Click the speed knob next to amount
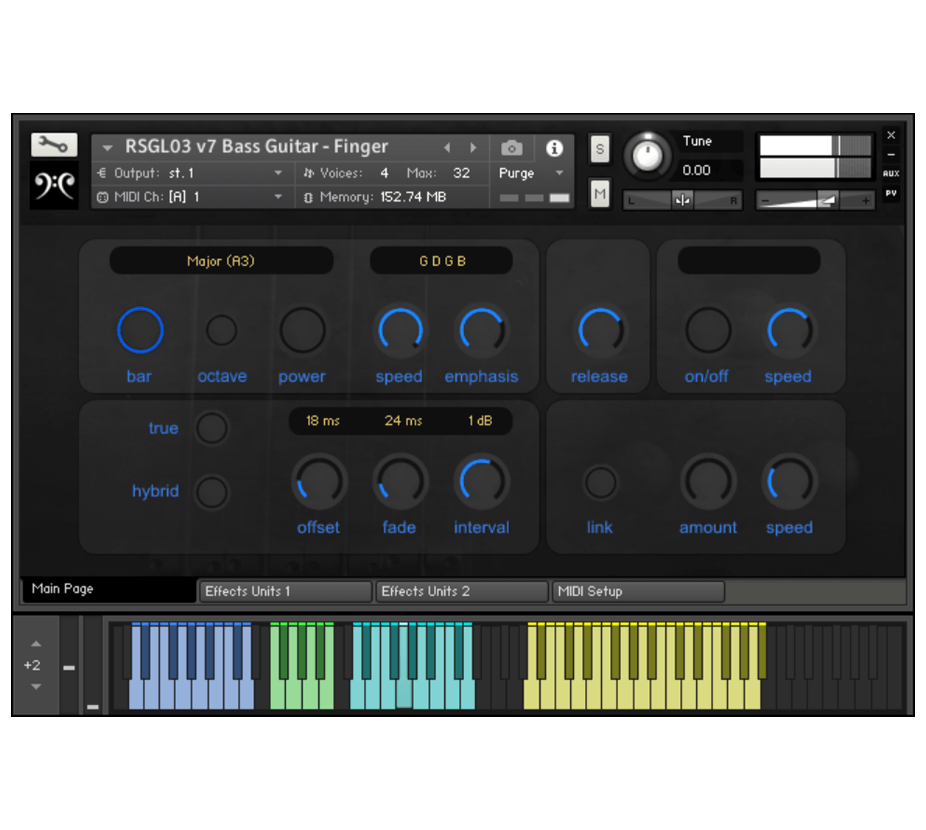The height and width of the screenshot is (830, 926). tap(789, 482)
